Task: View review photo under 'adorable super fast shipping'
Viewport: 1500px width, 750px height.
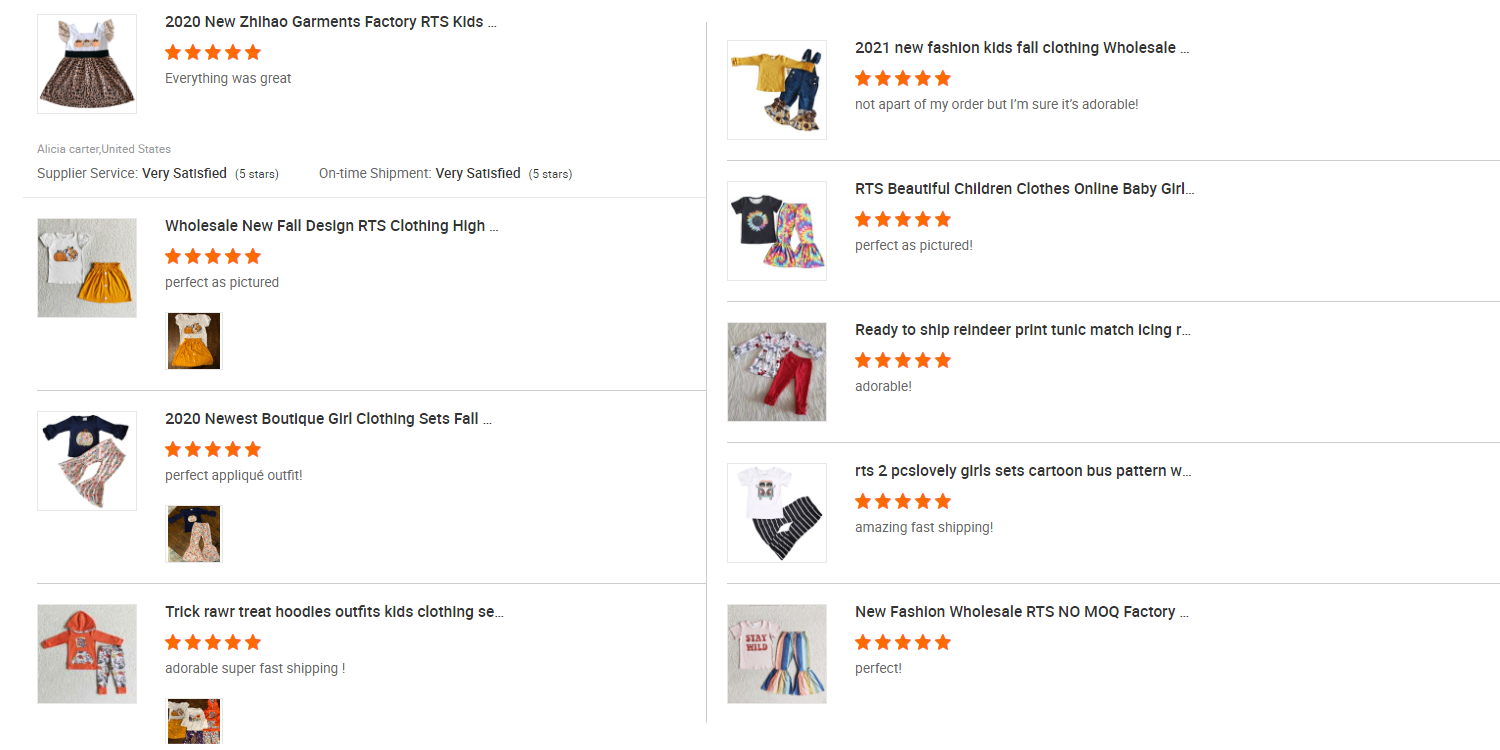Action: click(194, 722)
